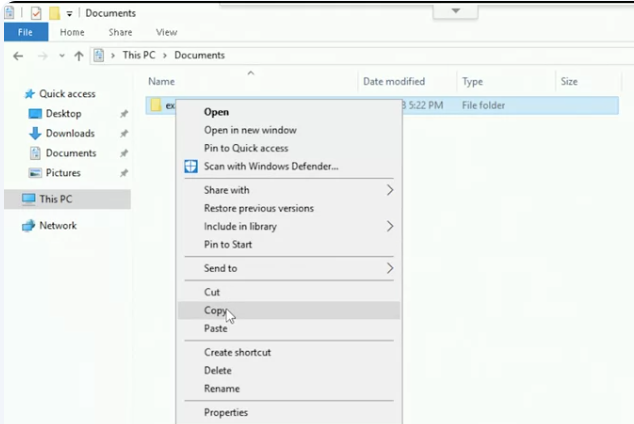Choose Scan with Windows Defender
634x424 pixels.
click(x=271, y=167)
